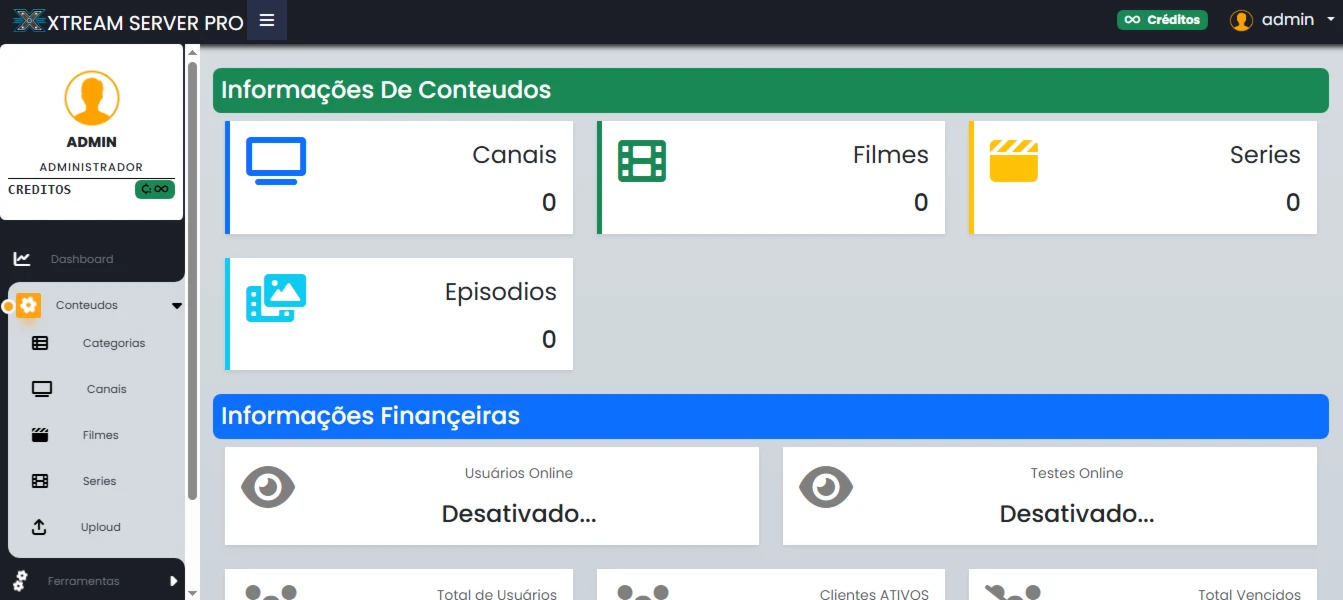
Task: Open Filmes from the sidebar menu
Action: click(101, 435)
